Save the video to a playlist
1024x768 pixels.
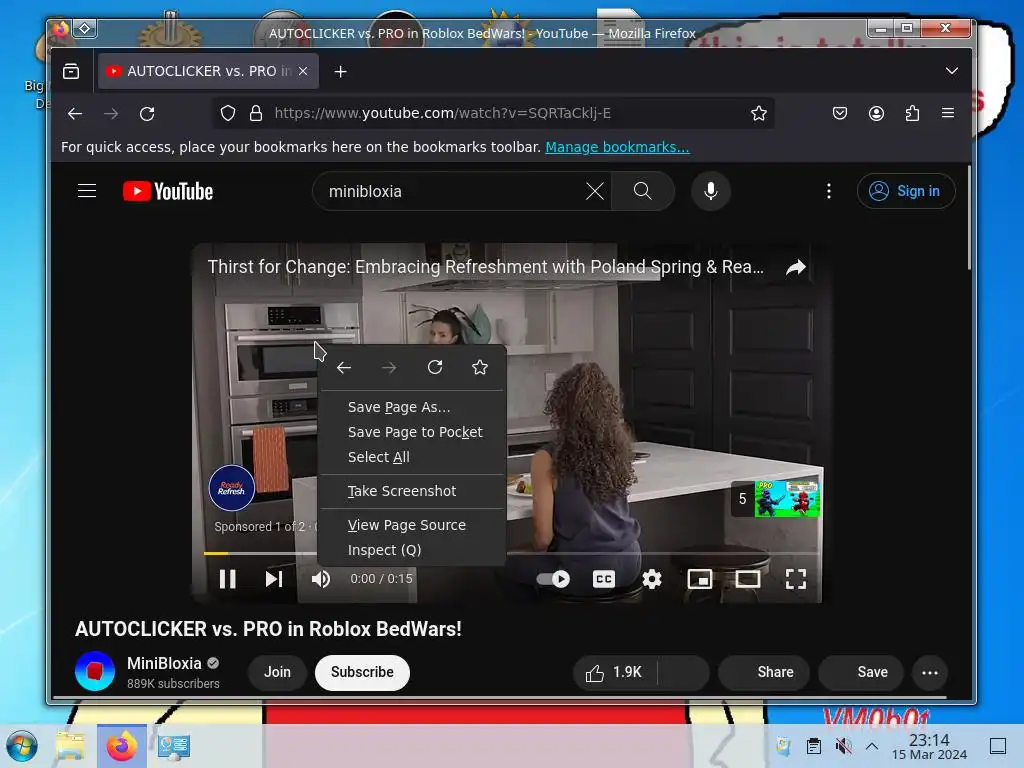(861, 673)
